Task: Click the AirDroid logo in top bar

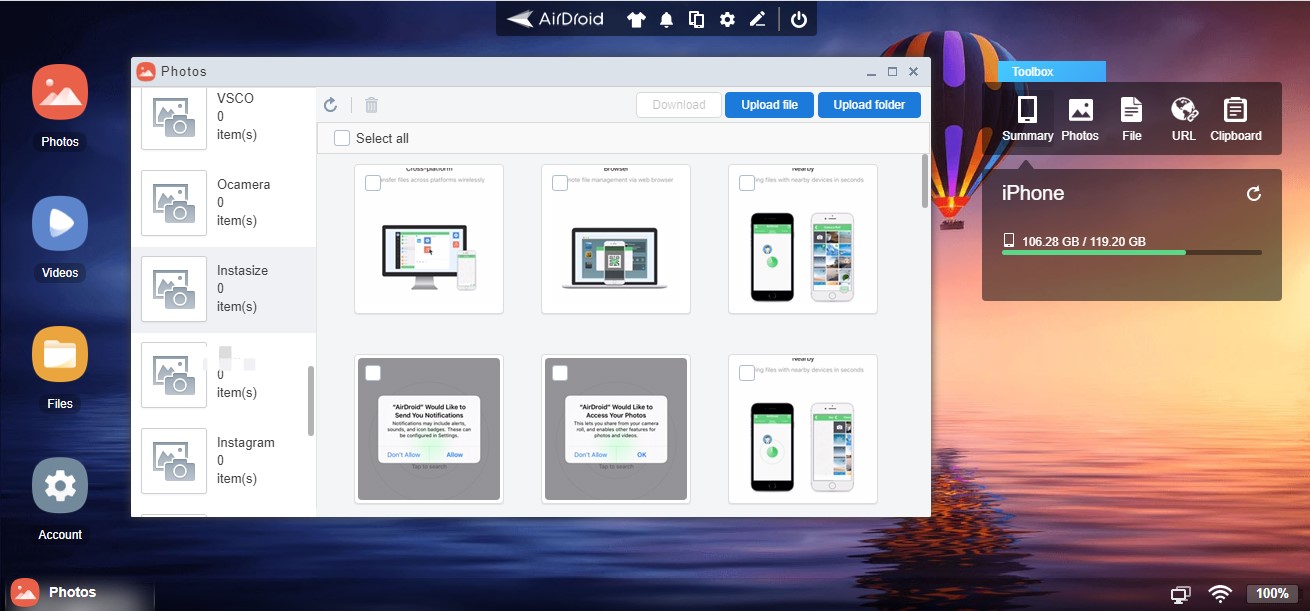Action: [555, 18]
